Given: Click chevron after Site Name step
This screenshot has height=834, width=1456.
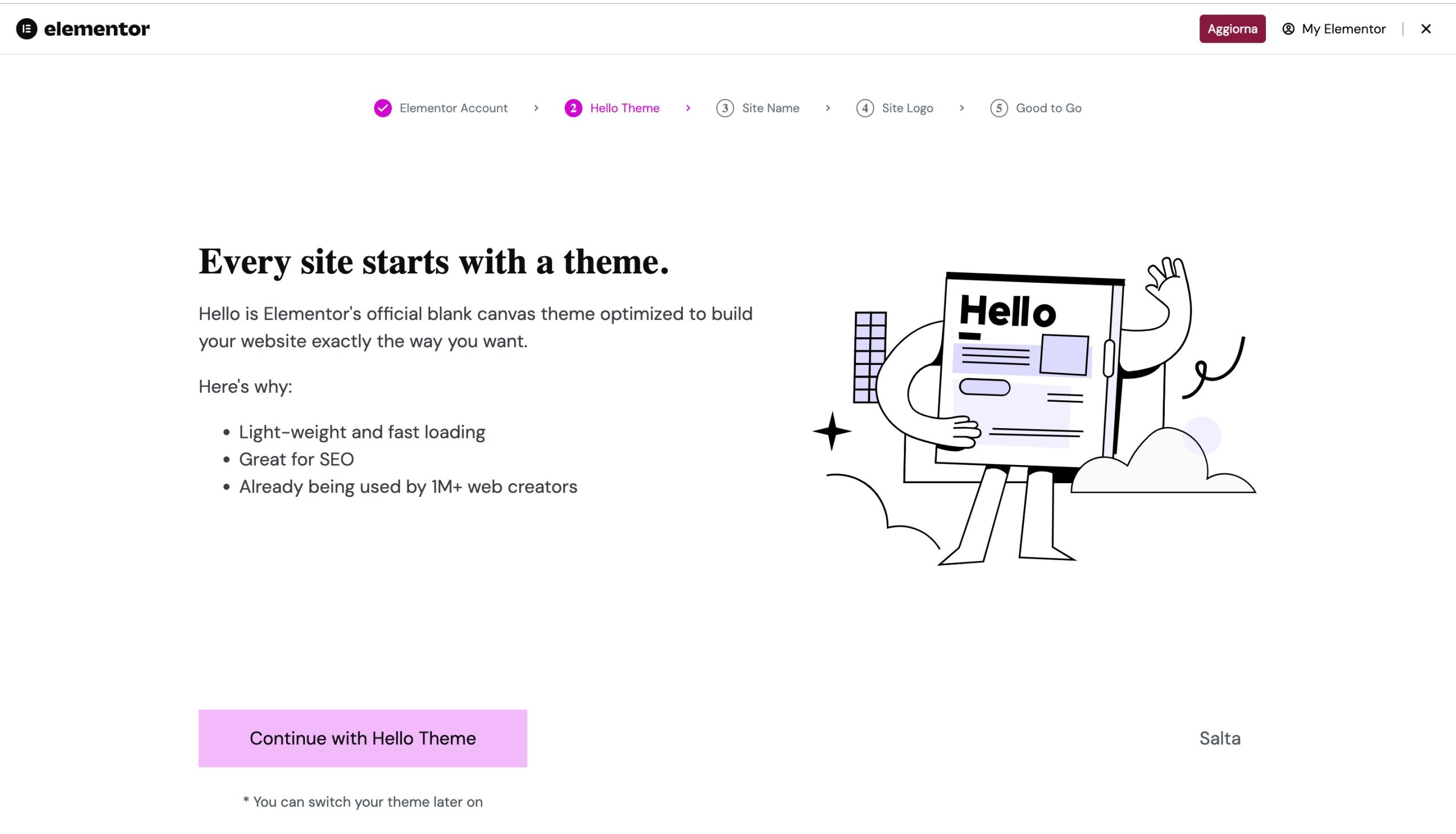Looking at the screenshot, I should [x=828, y=108].
